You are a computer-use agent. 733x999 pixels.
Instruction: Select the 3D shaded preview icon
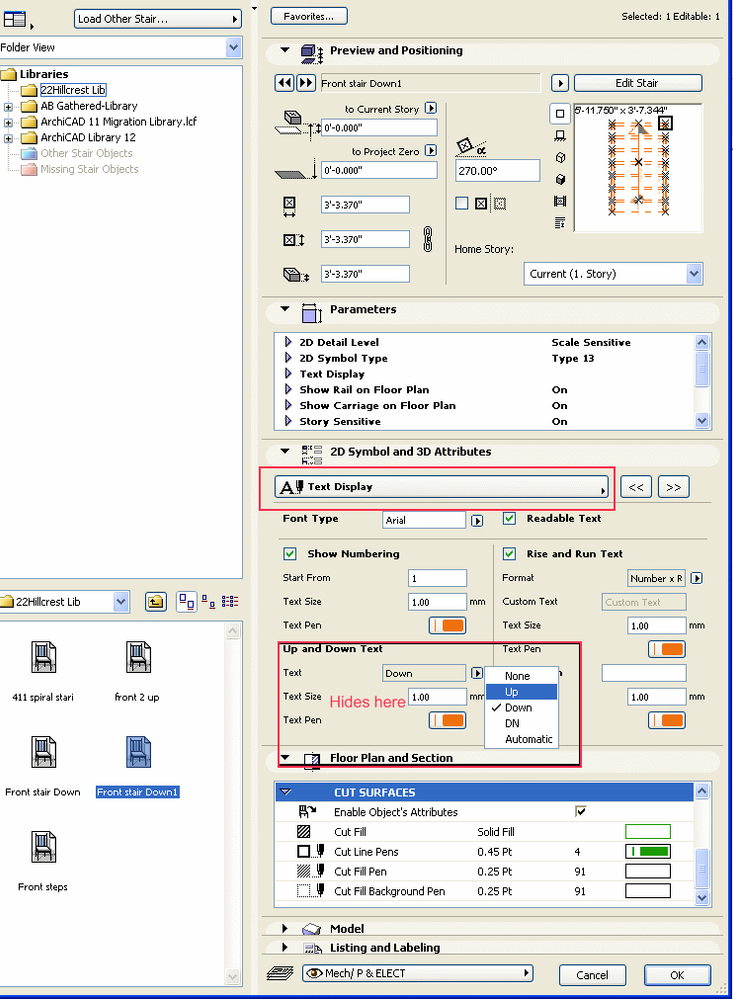[x=560, y=179]
